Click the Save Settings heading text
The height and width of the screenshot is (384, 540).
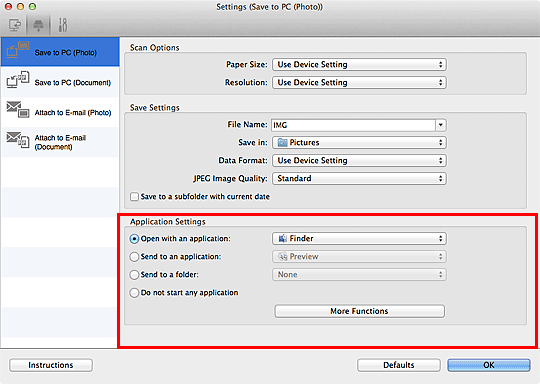tap(155, 108)
